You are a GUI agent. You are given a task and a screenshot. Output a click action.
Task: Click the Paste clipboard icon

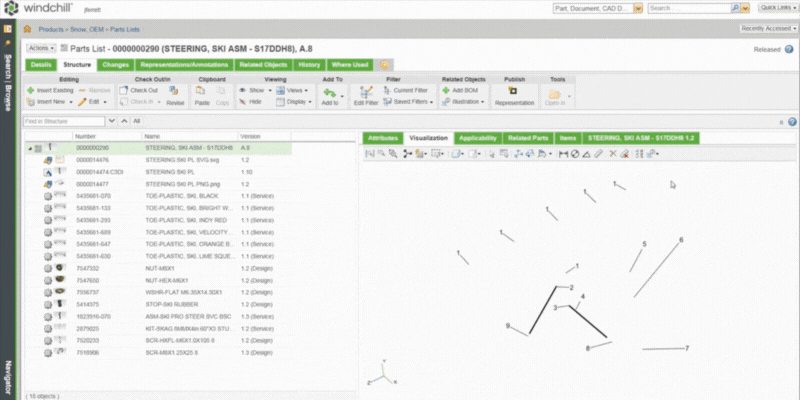200,96
